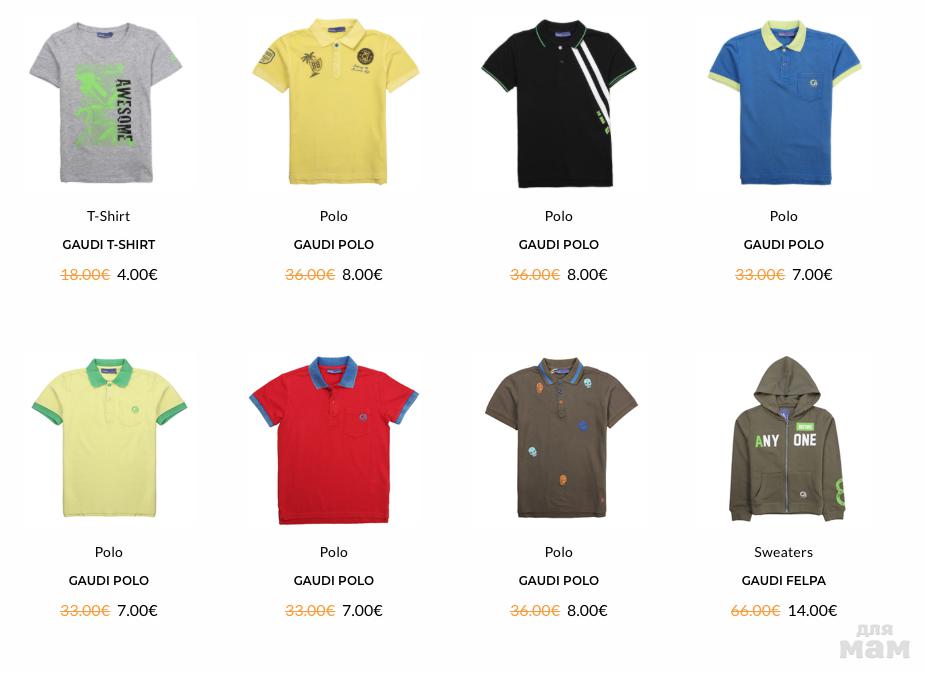
Task: Open the Sweaters category link
Action: point(783,552)
